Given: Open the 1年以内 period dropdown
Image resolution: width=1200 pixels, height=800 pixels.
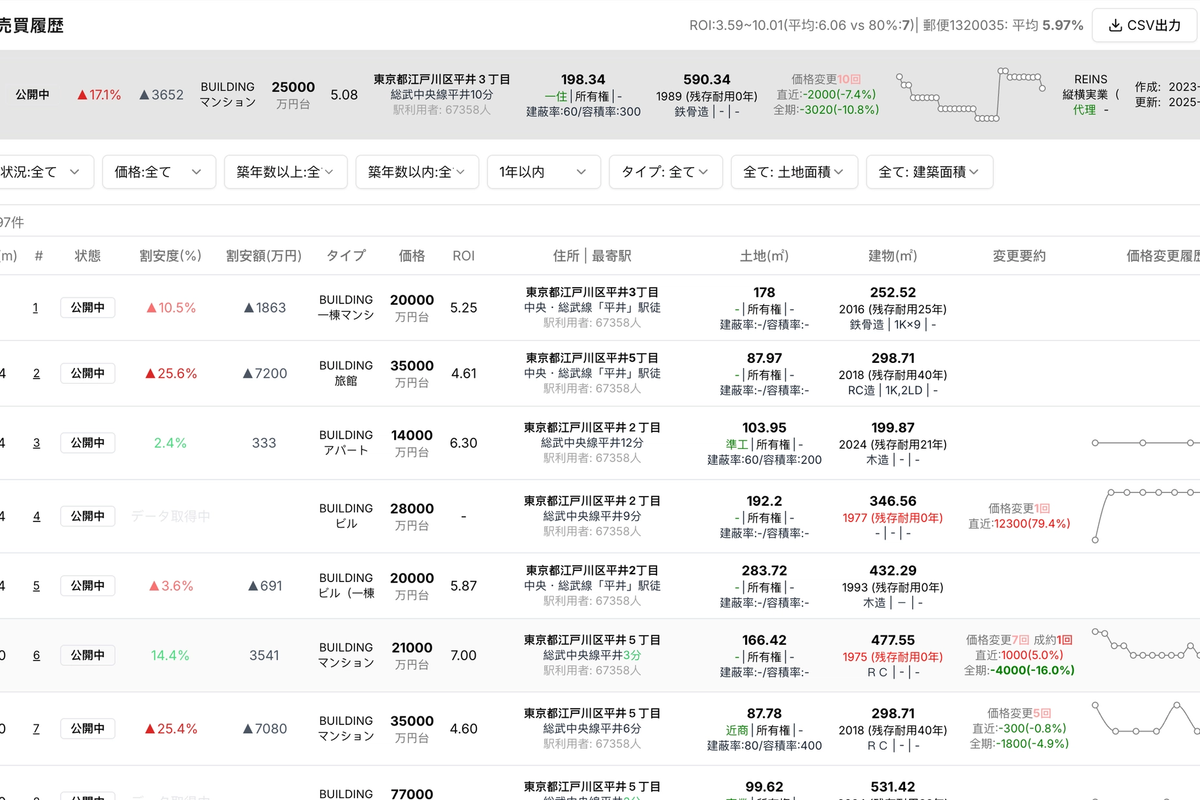Looking at the screenshot, I should (x=544, y=172).
